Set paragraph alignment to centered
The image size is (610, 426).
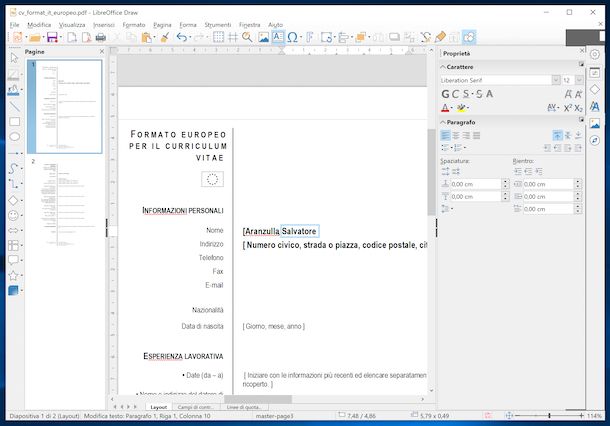pyautogui.click(x=456, y=135)
